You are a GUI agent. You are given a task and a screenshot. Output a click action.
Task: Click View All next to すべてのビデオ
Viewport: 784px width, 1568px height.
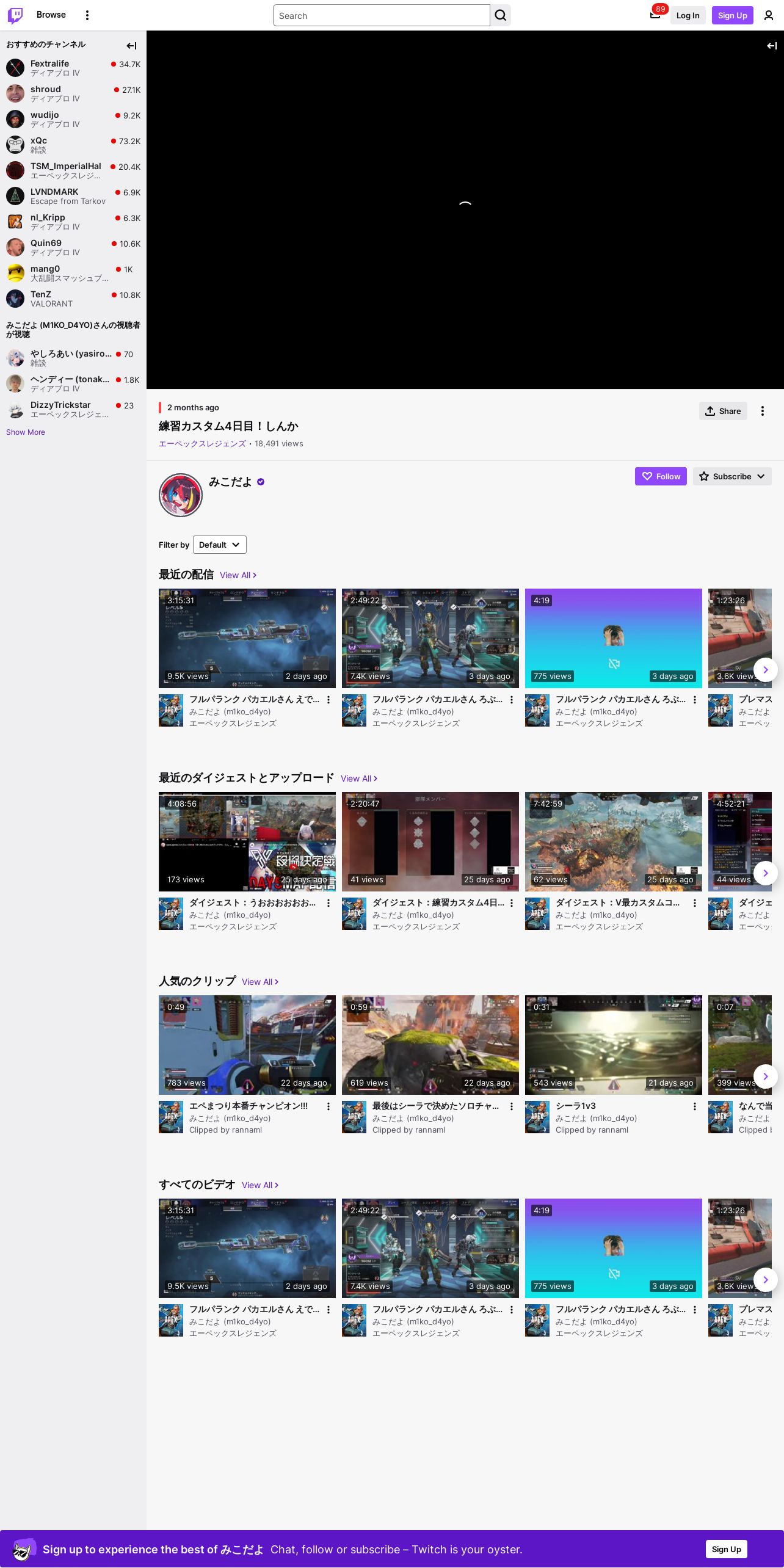point(260,1185)
